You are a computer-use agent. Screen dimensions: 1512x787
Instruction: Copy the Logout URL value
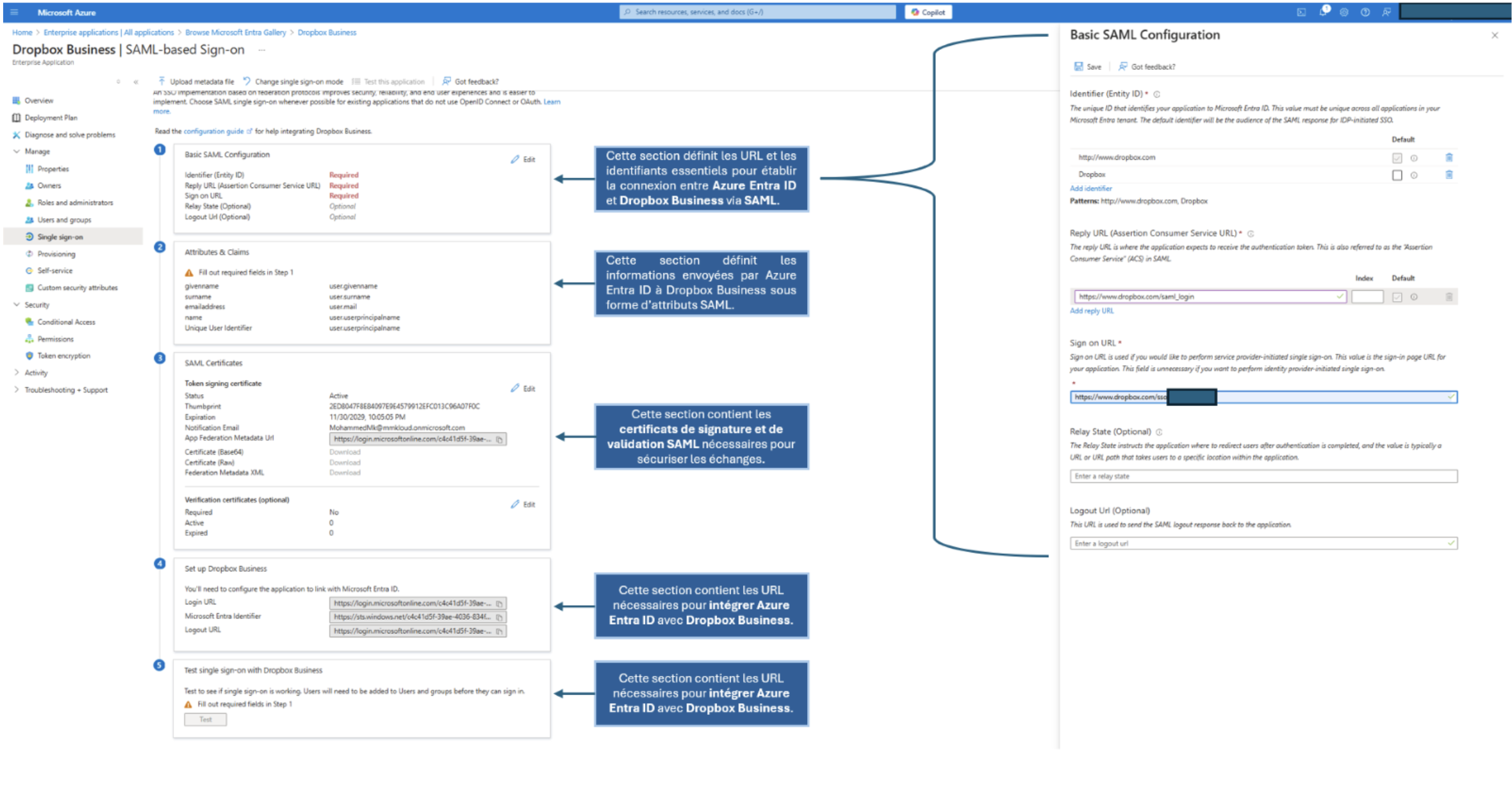(499, 631)
